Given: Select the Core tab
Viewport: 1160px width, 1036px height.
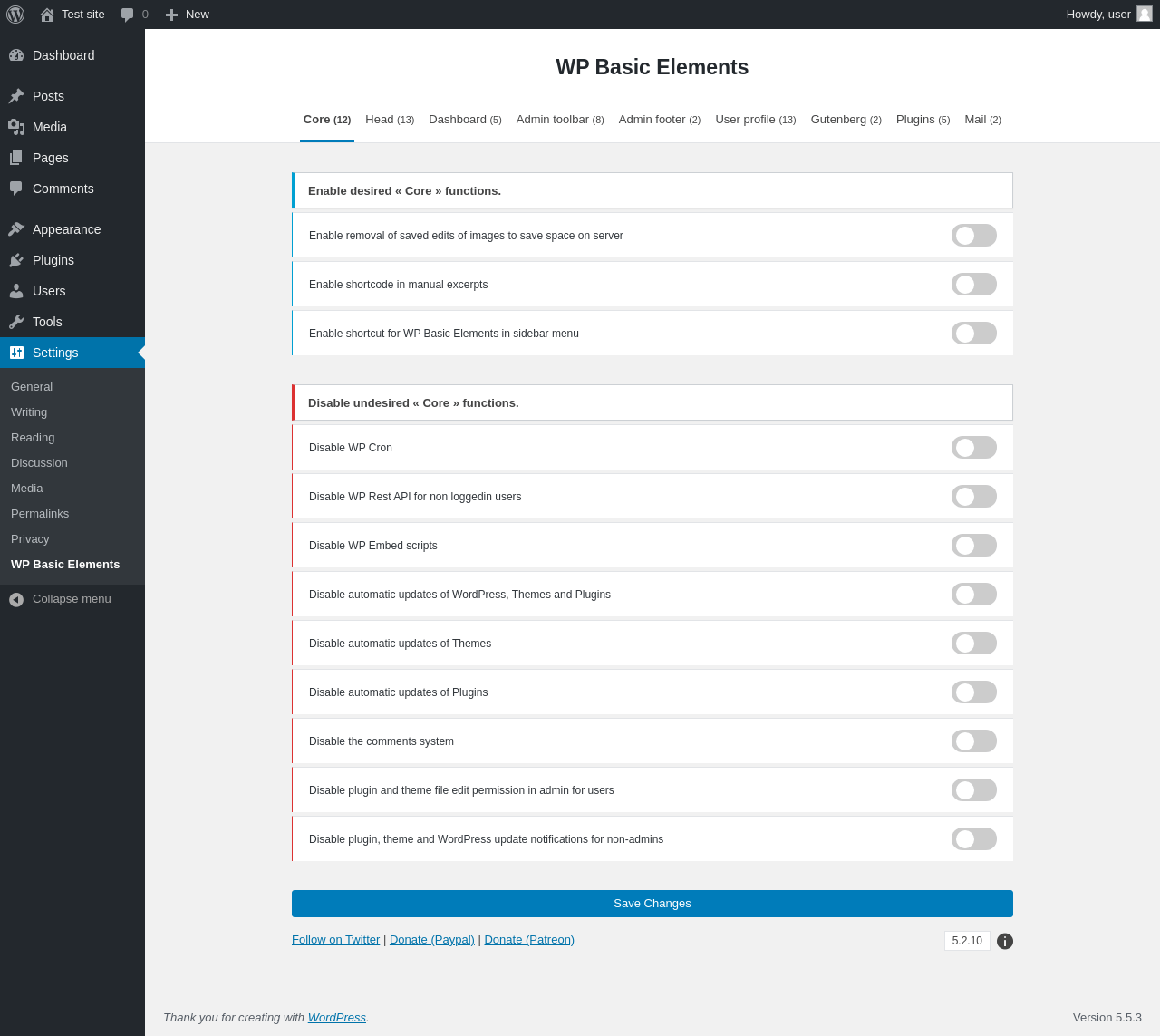Looking at the screenshot, I should tap(327, 120).
